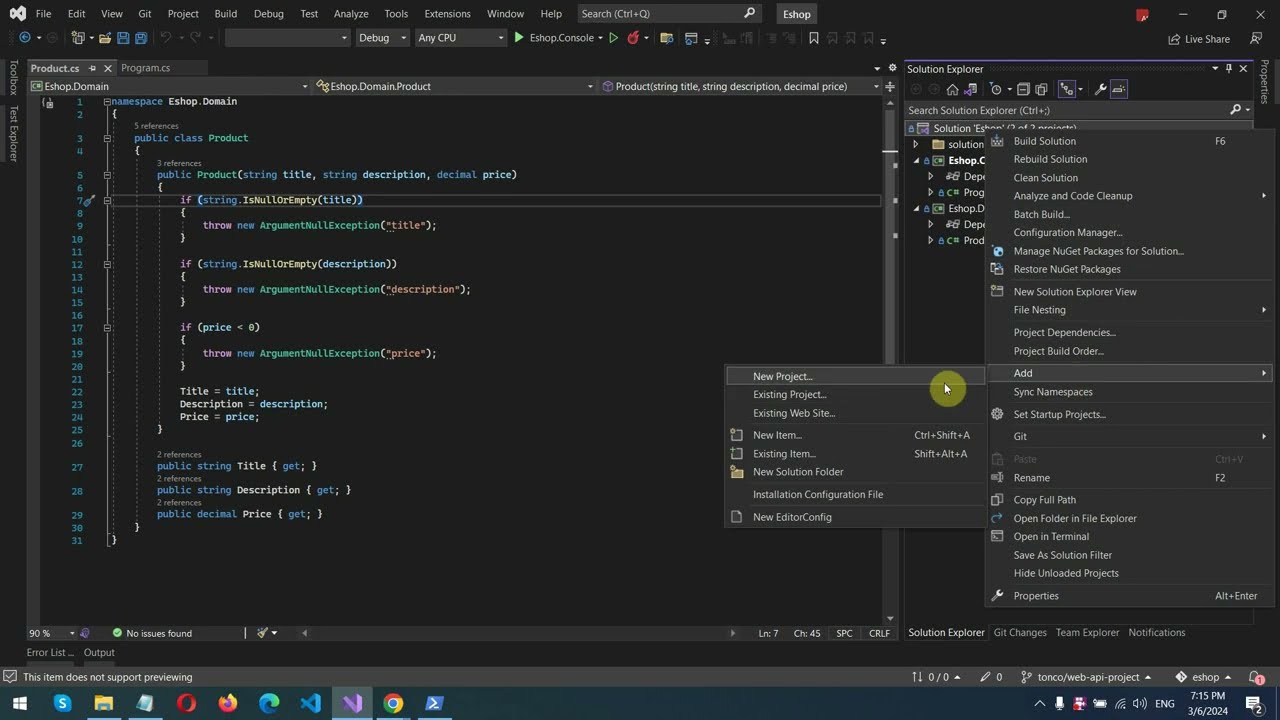1280x720 pixels.
Task: Click the Properties wrench icon in Solution Explorer
Action: pyautogui.click(x=1100, y=89)
